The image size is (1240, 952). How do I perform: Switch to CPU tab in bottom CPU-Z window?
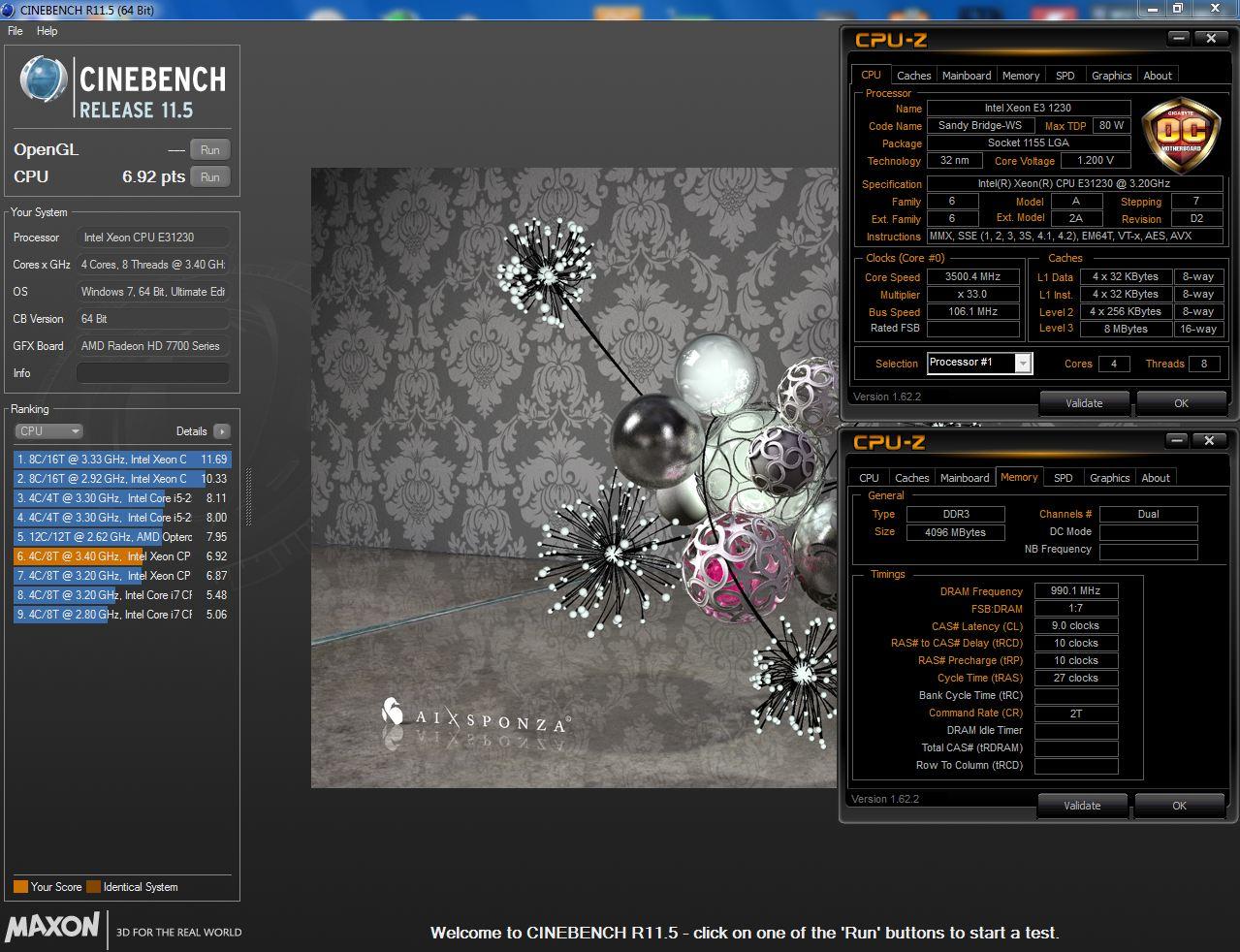[869, 478]
